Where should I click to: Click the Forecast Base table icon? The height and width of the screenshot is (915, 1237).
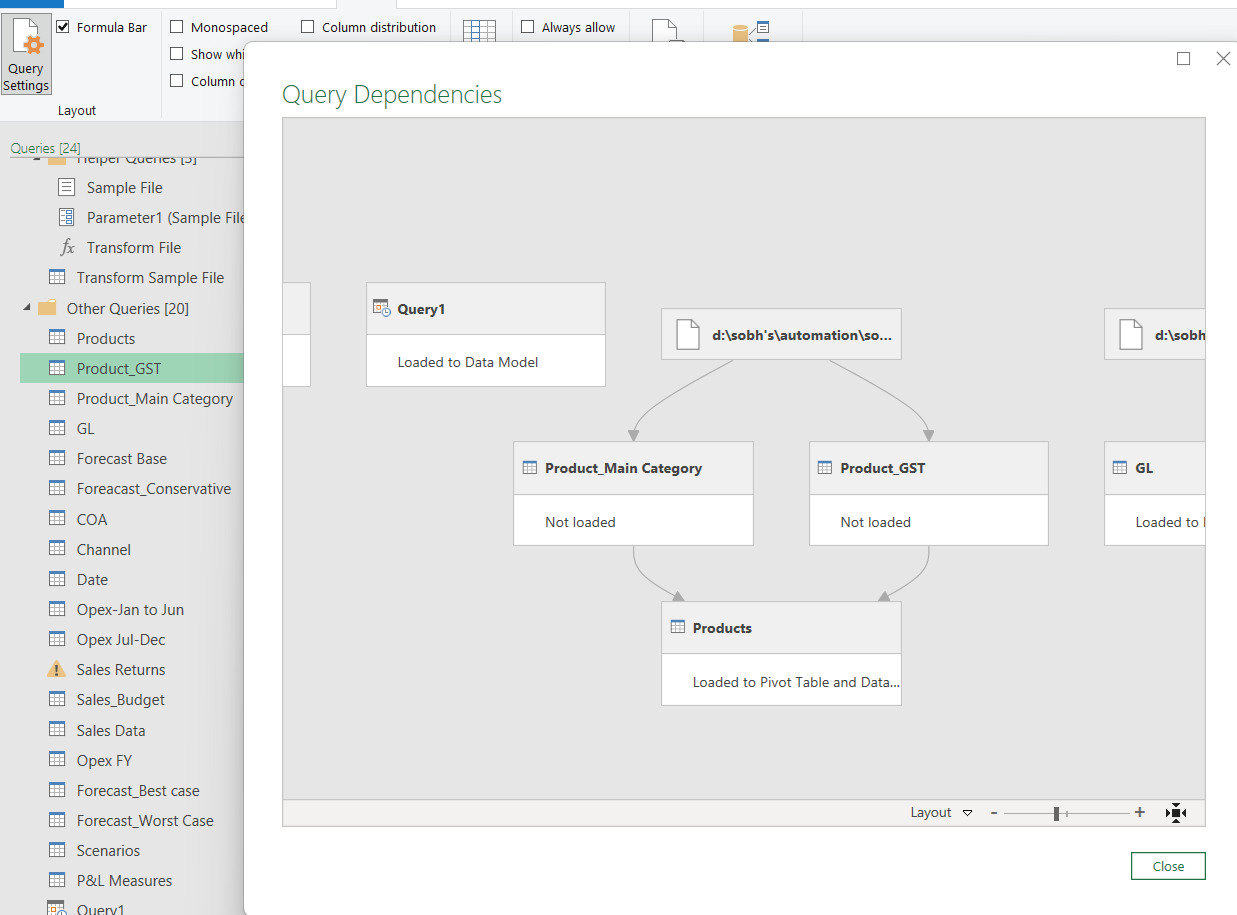coord(57,458)
